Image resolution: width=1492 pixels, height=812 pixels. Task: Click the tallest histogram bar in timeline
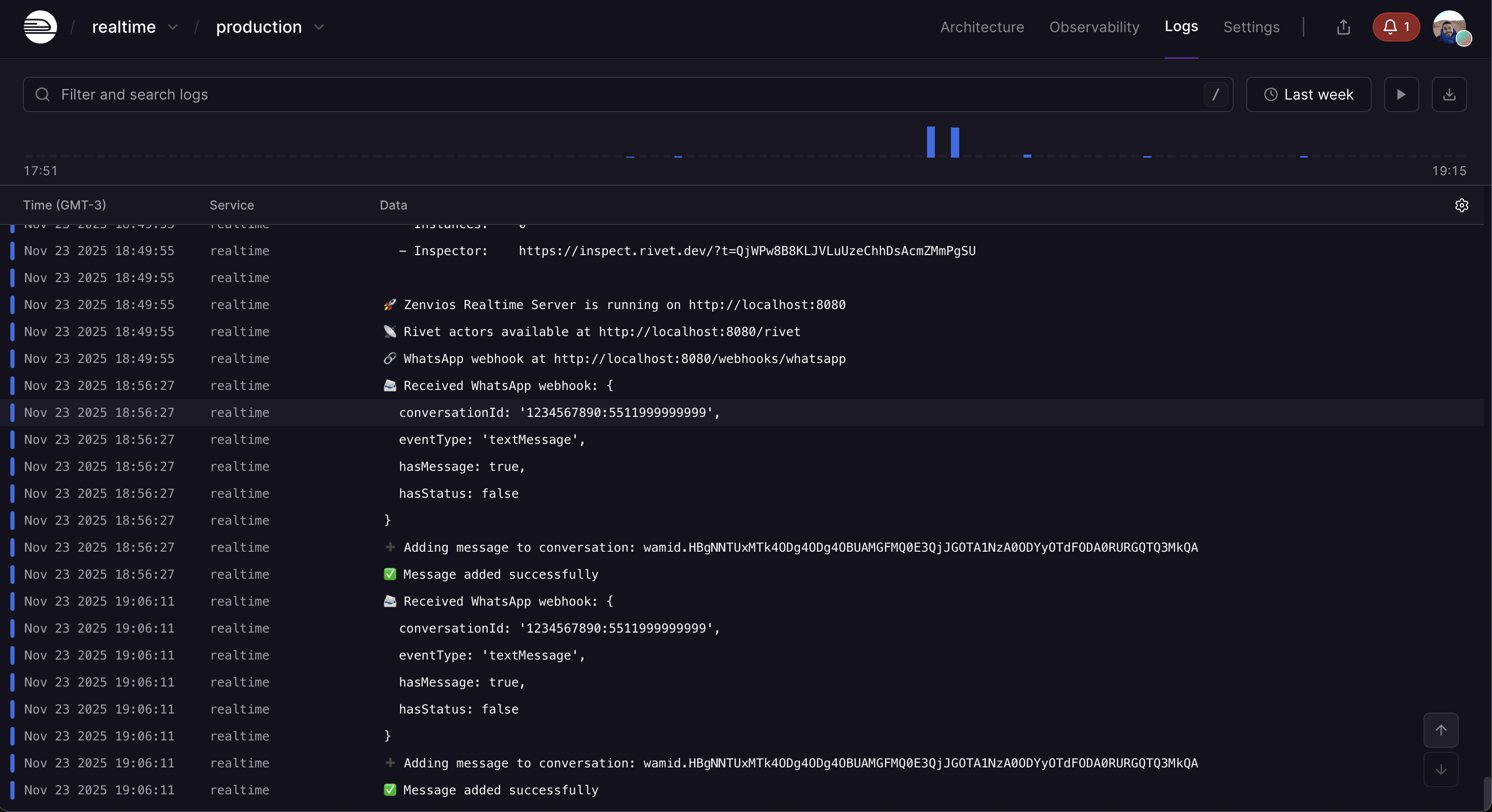pos(931,142)
